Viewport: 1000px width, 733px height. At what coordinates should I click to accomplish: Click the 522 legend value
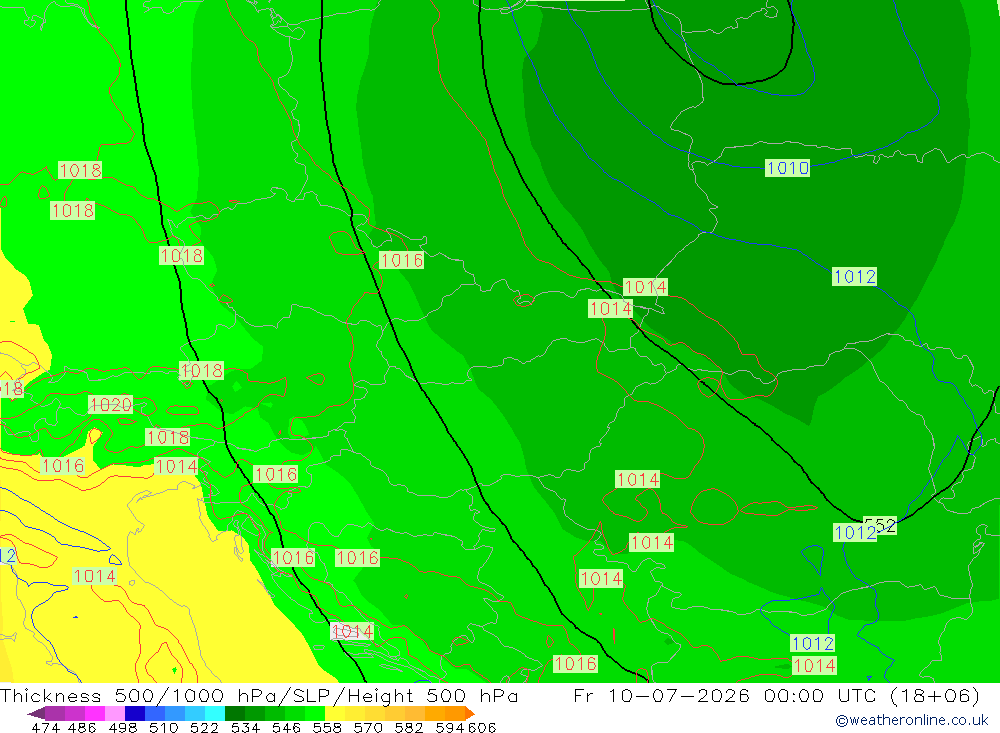[204, 727]
